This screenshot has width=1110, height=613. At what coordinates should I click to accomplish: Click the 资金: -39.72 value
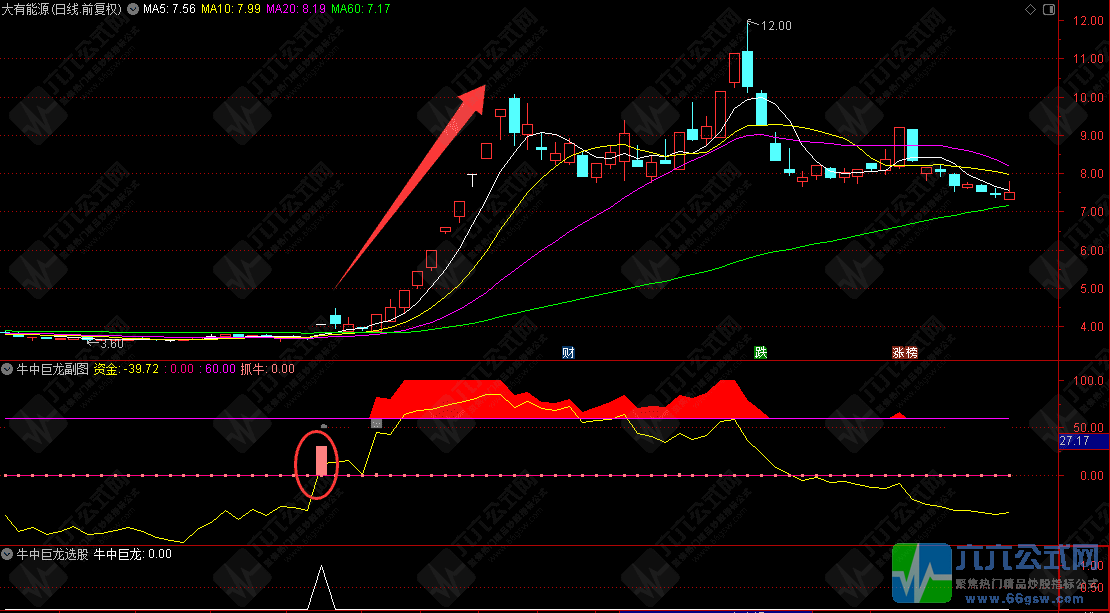(126, 369)
